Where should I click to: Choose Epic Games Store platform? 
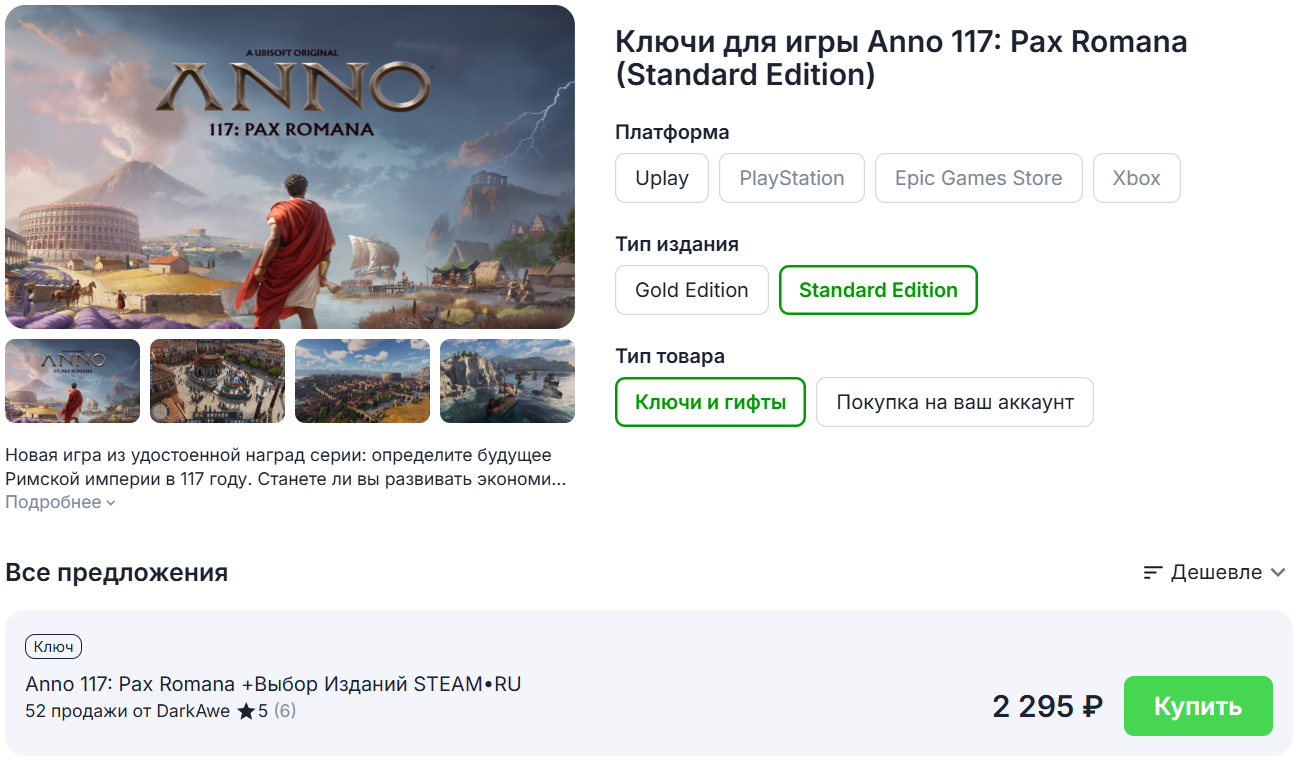[978, 178]
